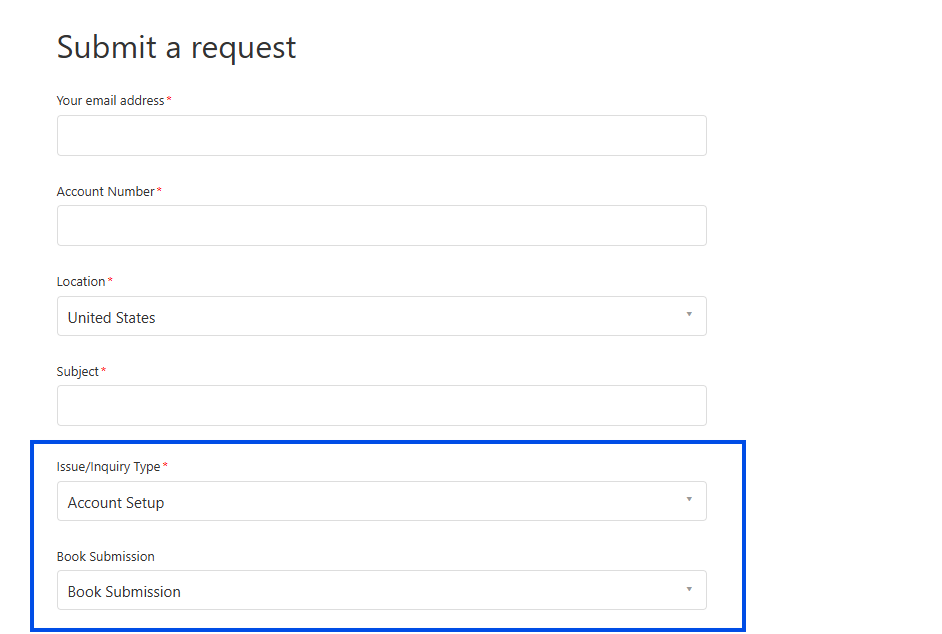The height and width of the screenshot is (634, 942).
Task: Click the Location dropdown arrow icon
Action: point(689,315)
